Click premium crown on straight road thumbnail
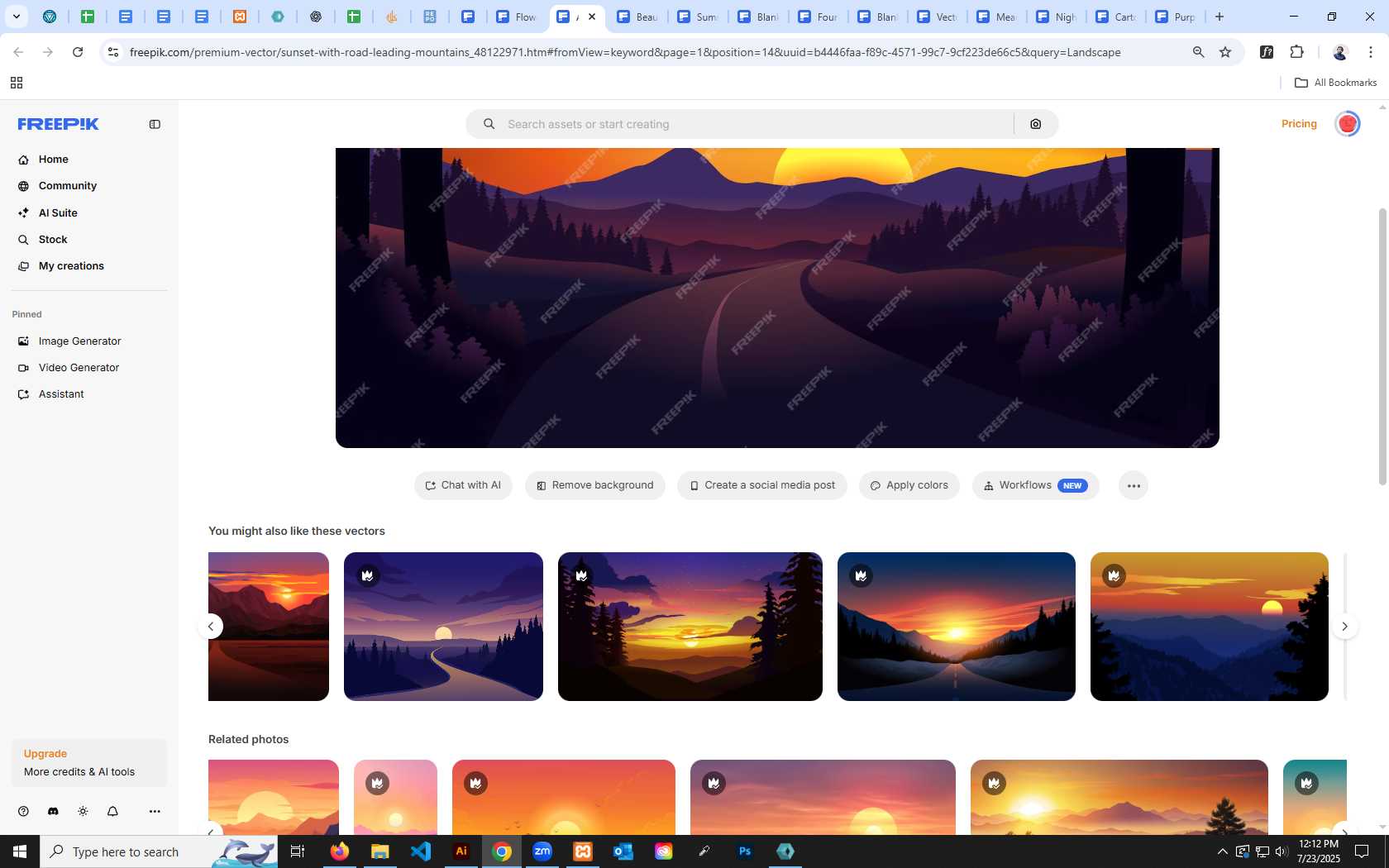The width and height of the screenshot is (1389, 868). point(862,576)
